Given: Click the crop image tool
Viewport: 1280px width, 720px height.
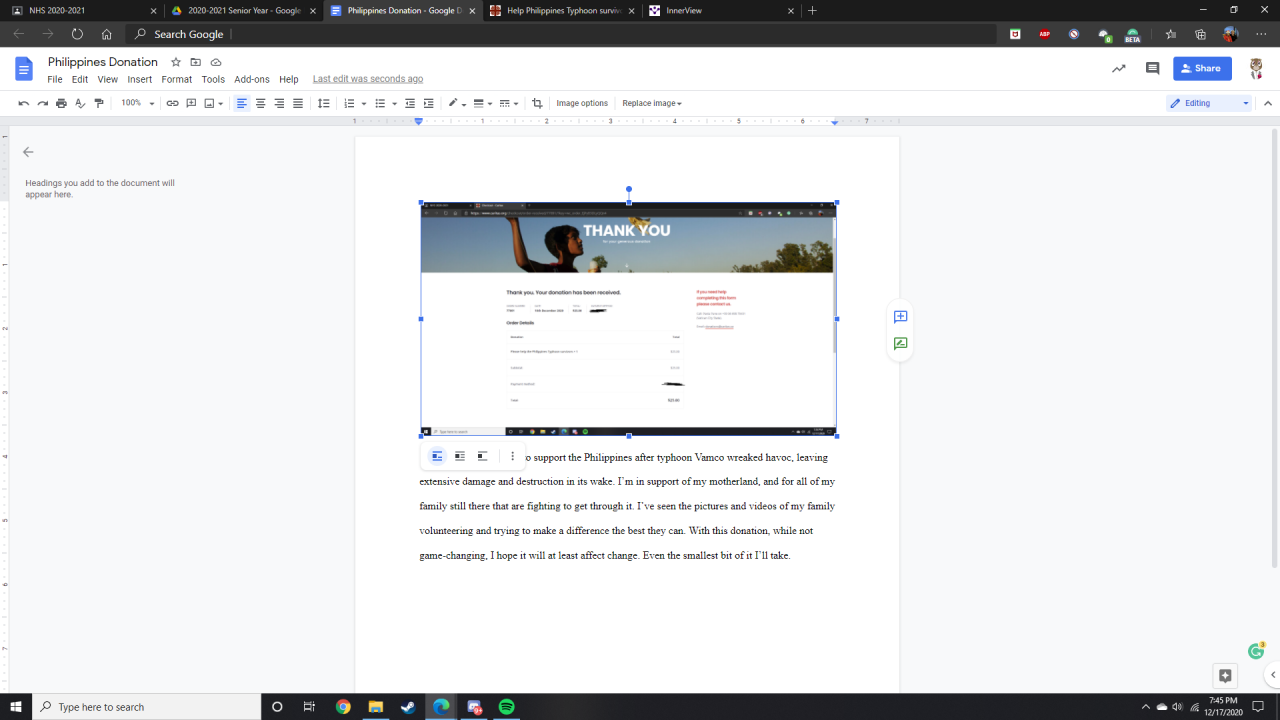Looking at the screenshot, I should (537, 103).
